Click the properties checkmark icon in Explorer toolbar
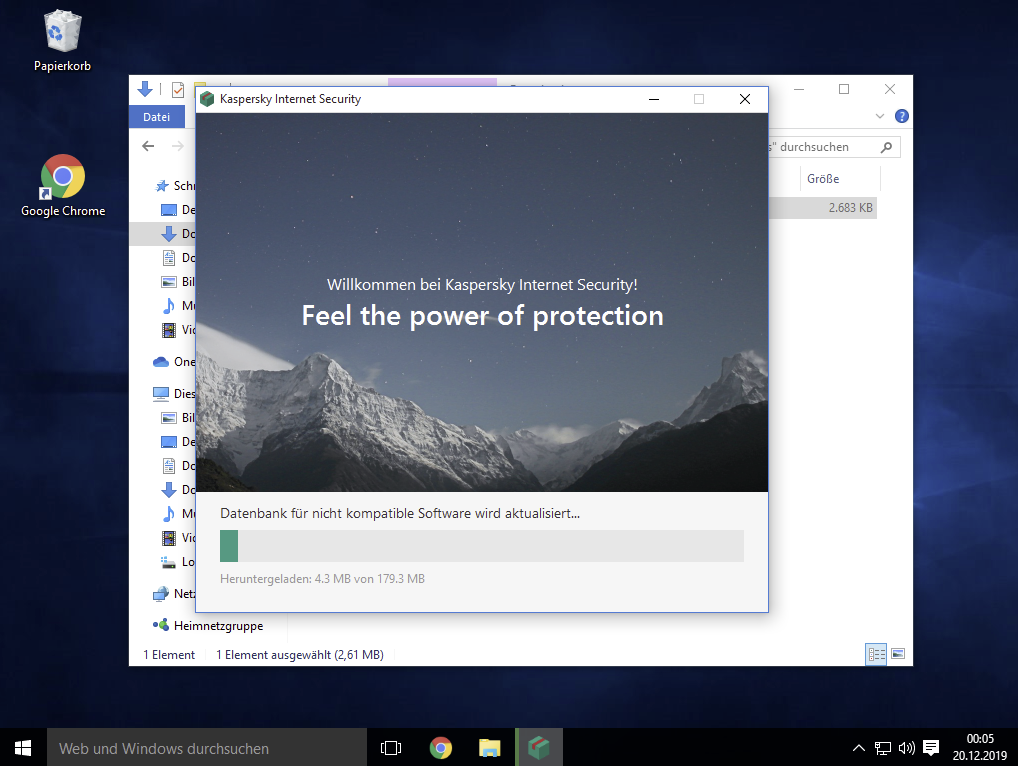This screenshot has width=1018, height=766. pos(177,90)
